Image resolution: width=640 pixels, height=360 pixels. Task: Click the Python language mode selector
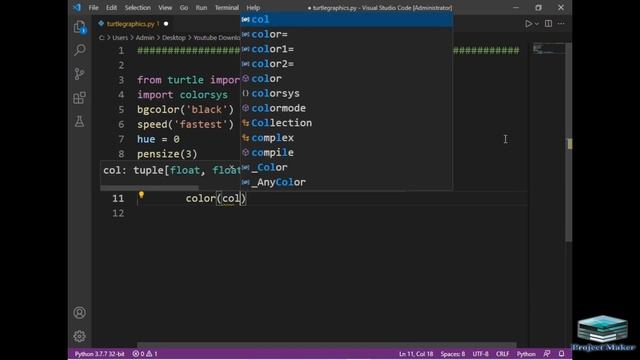pyautogui.click(x=526, y=354)
